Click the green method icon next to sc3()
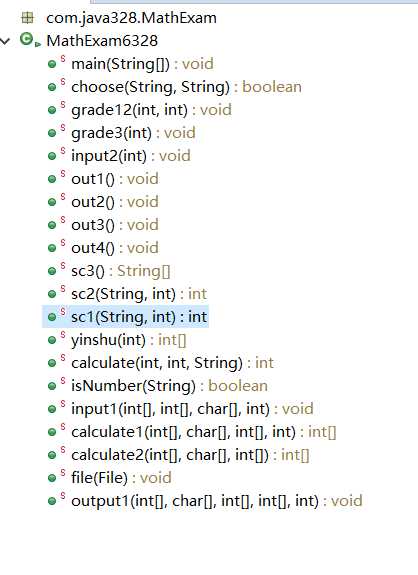Viewport: 418px width, 575px height. tap(52, 271)
